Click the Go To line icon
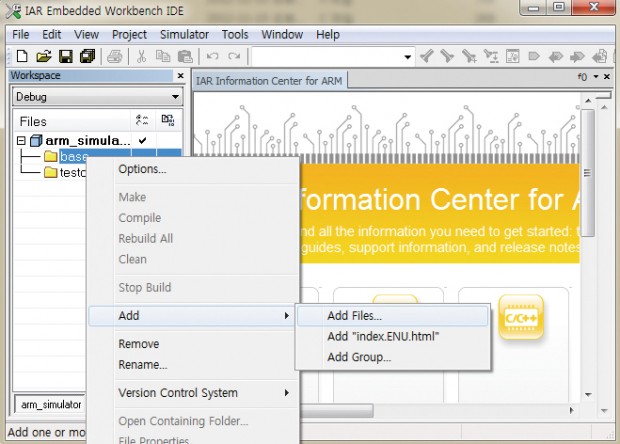The image size is (620, 444). tap(513, 56)
